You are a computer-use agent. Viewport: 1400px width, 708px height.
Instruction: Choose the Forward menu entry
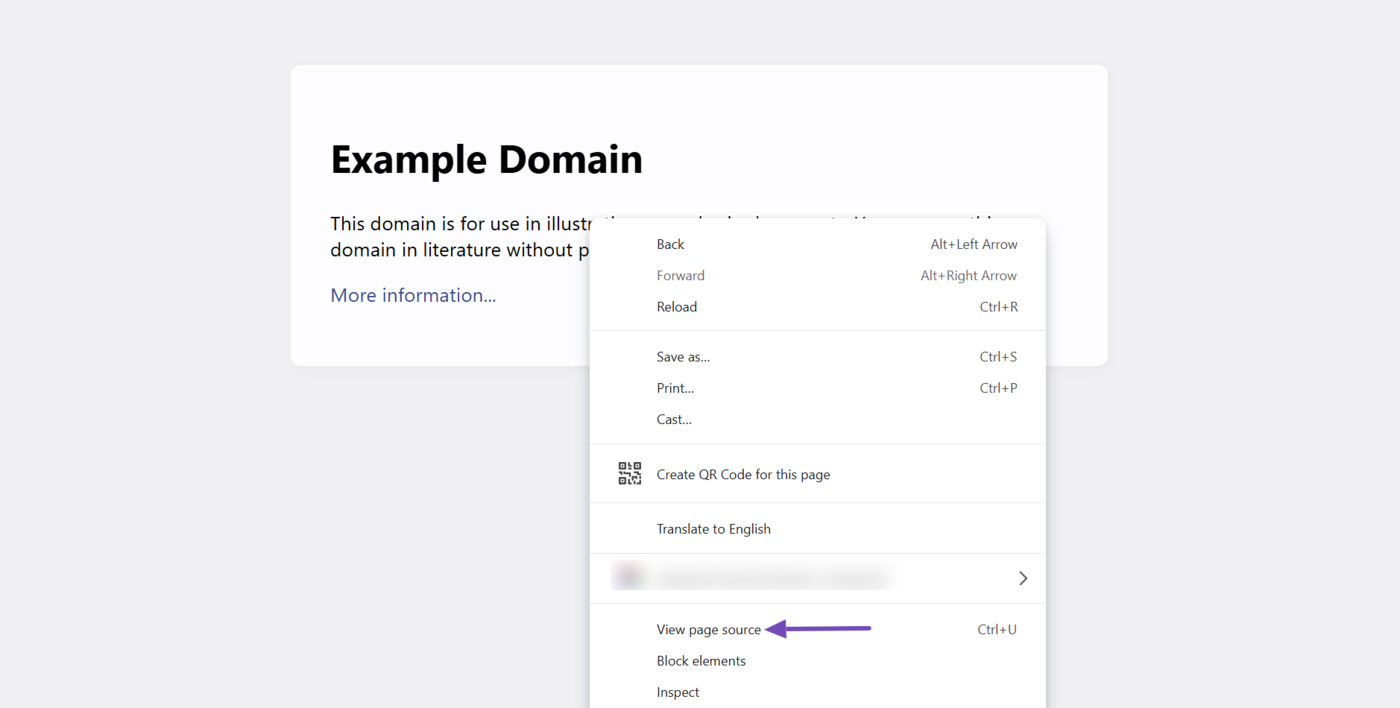click(680, 276)
